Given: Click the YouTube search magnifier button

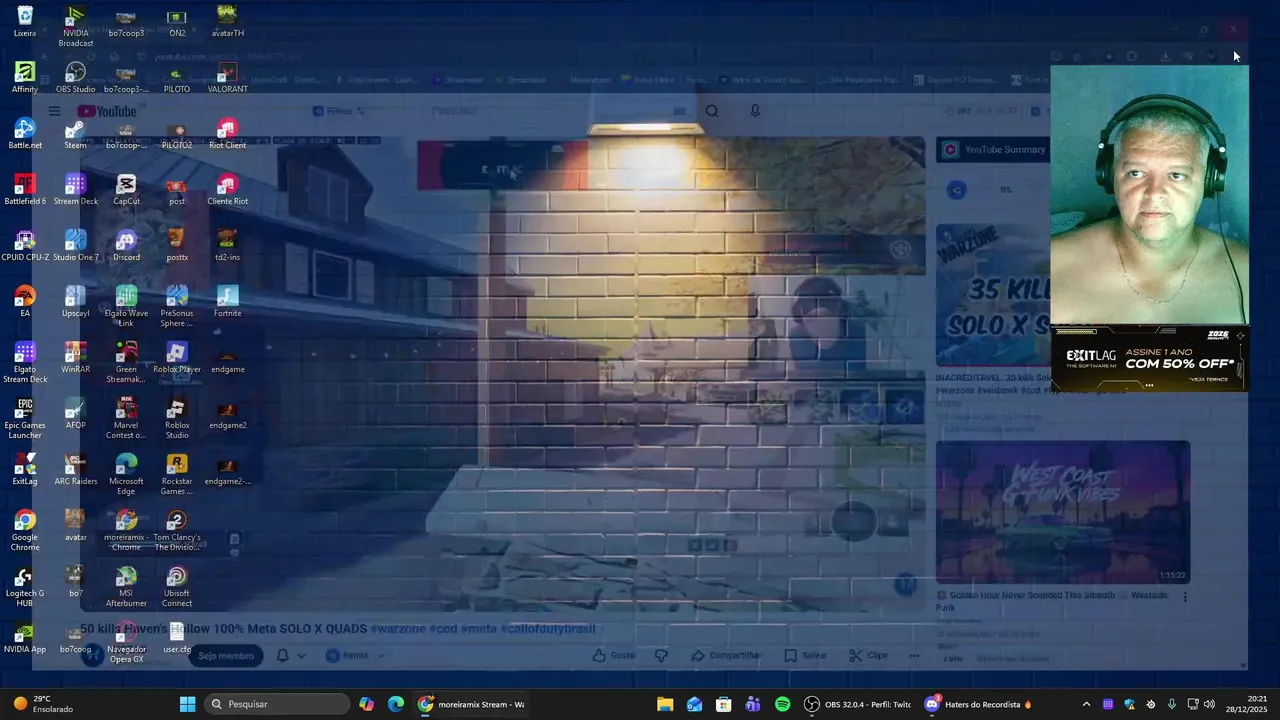Looking at the screenshot, I should pos(712,111).
